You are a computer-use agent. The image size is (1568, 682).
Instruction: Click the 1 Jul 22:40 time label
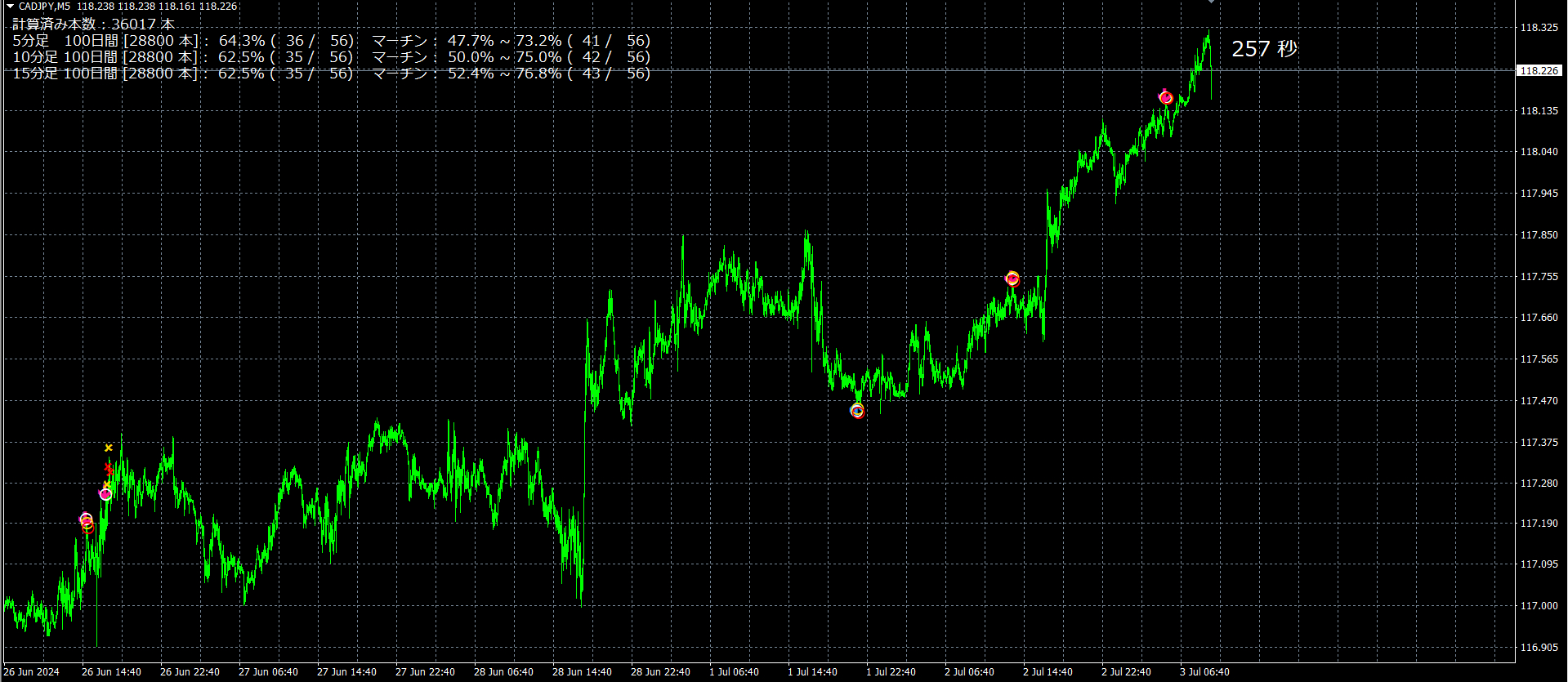pyautogui.click(x=891, y=672)
